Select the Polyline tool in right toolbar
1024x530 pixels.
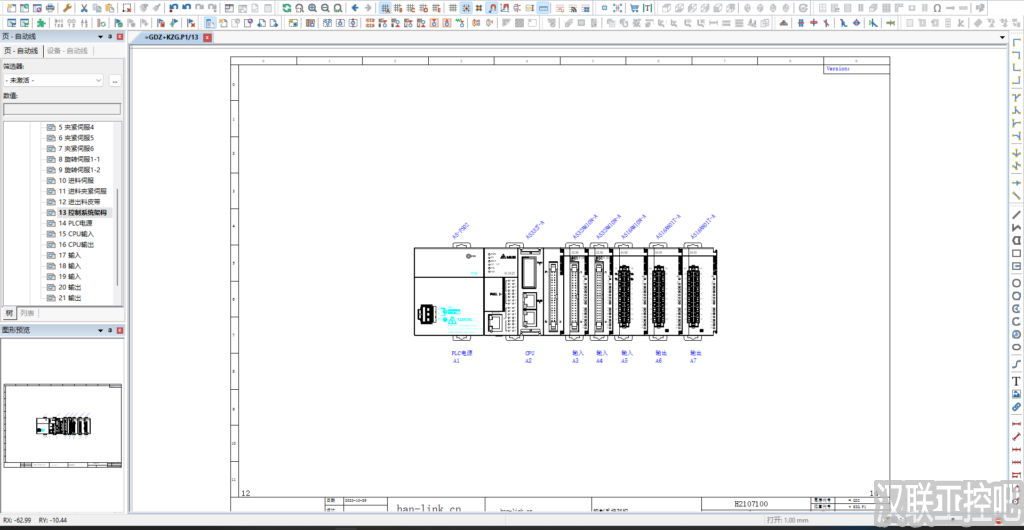click(1016, 228)
